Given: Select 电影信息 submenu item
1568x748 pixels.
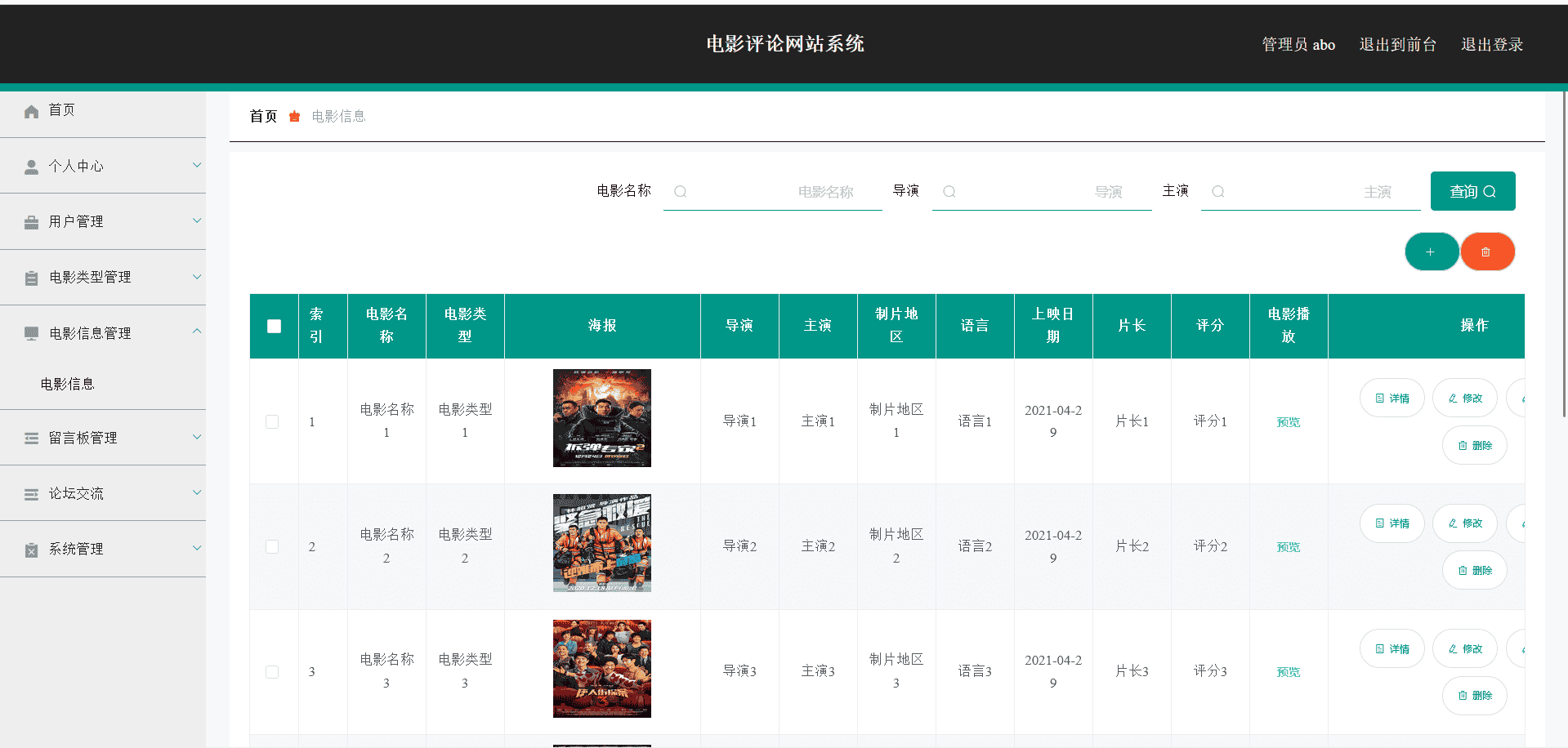Looking at the screenshot, I should (x=103, y=384).
